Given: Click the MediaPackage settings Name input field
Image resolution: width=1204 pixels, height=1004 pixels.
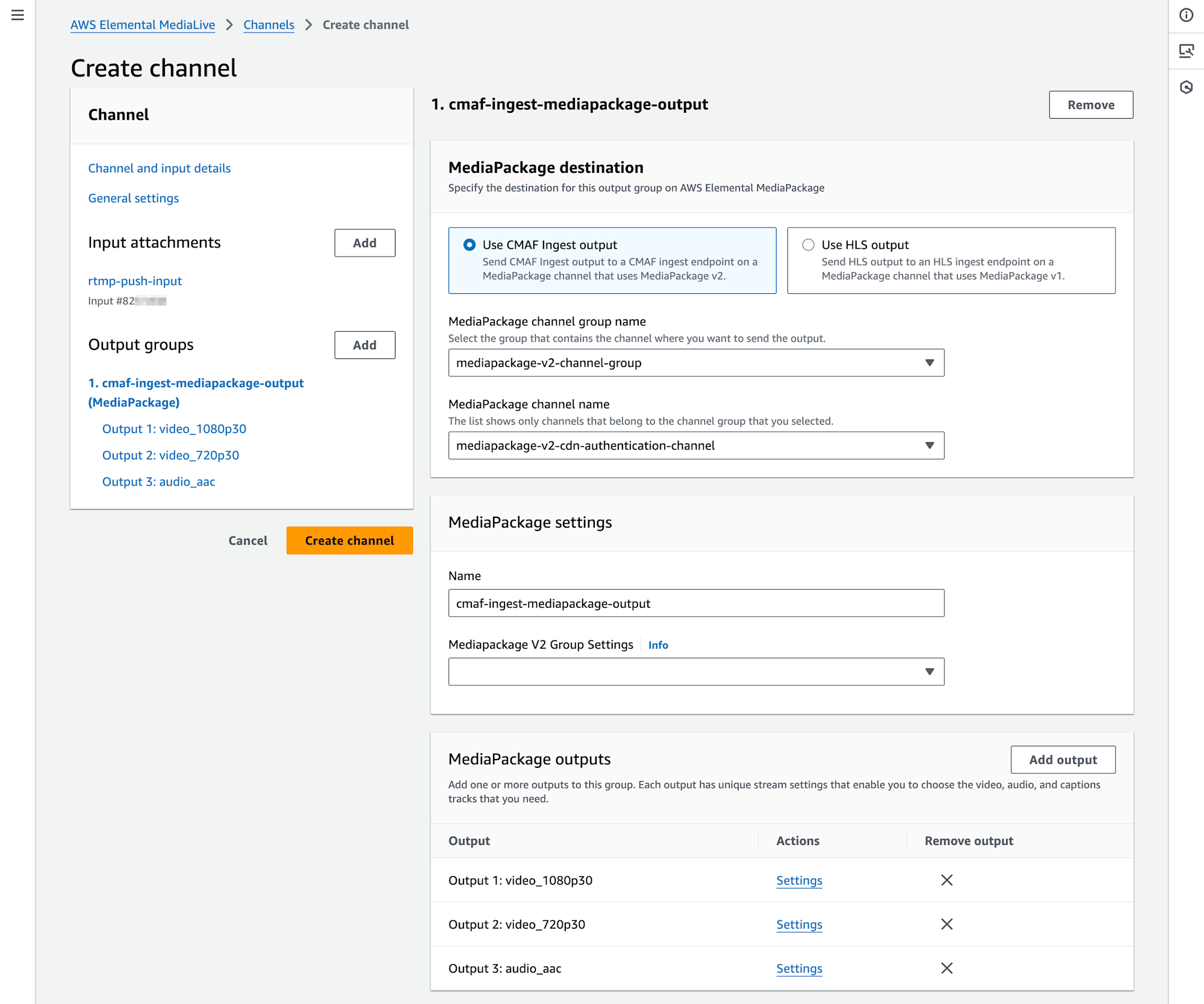Looking at the screenshot, I should [x=696, y=603].
